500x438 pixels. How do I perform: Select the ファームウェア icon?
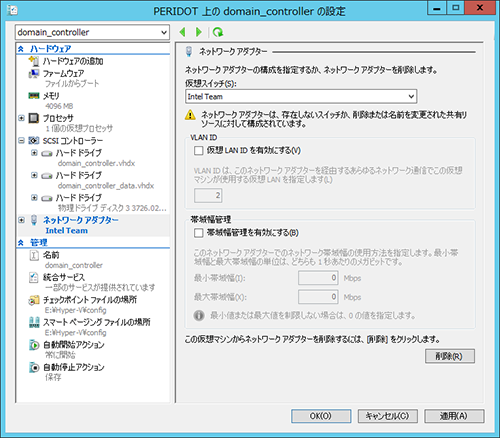point(34,74)
